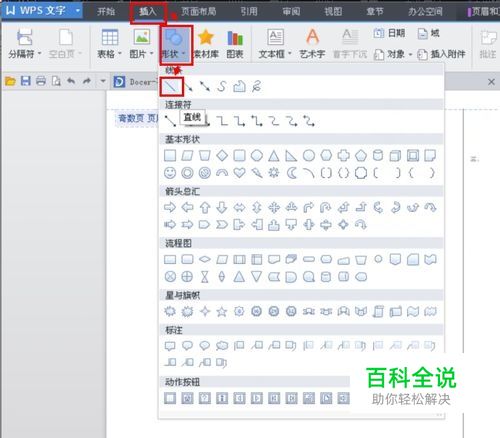Switch to the 章节 tab

tap(375, 11)
